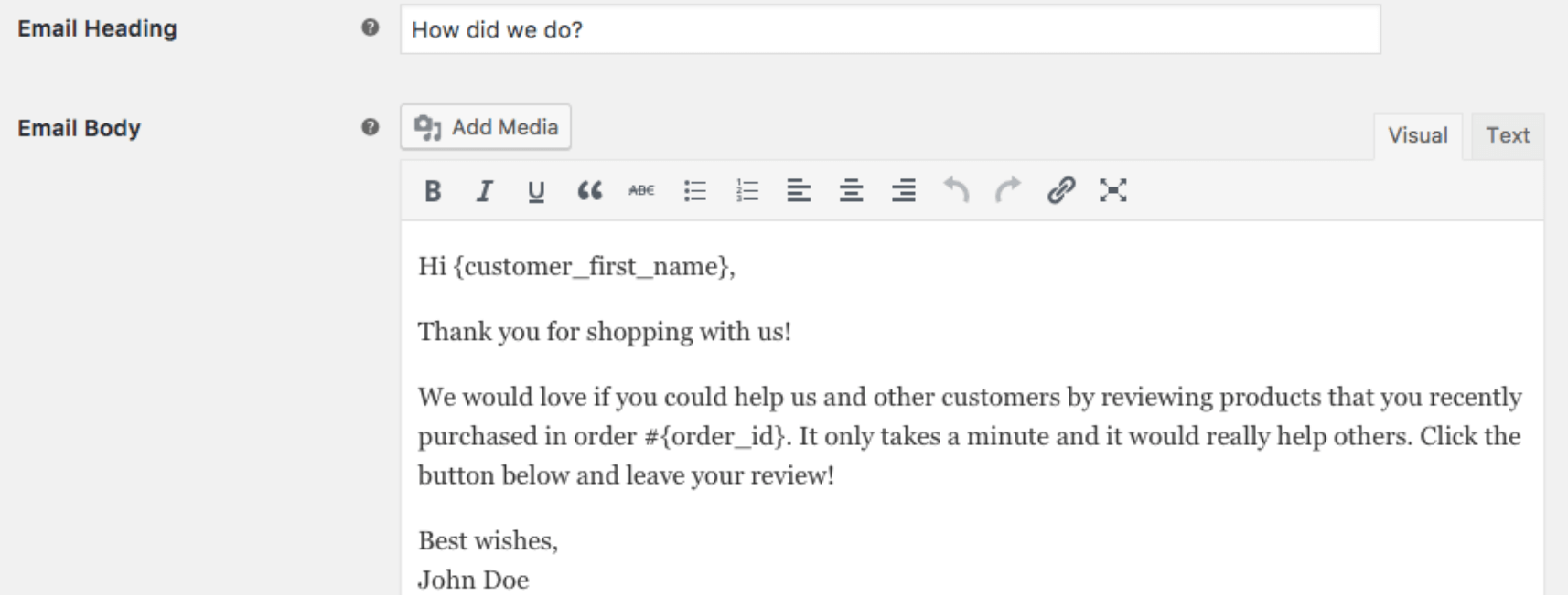The height and width of the screenshot is (597, 1568).
Task: Click the Email Heading input field
Action: point(889,30)
